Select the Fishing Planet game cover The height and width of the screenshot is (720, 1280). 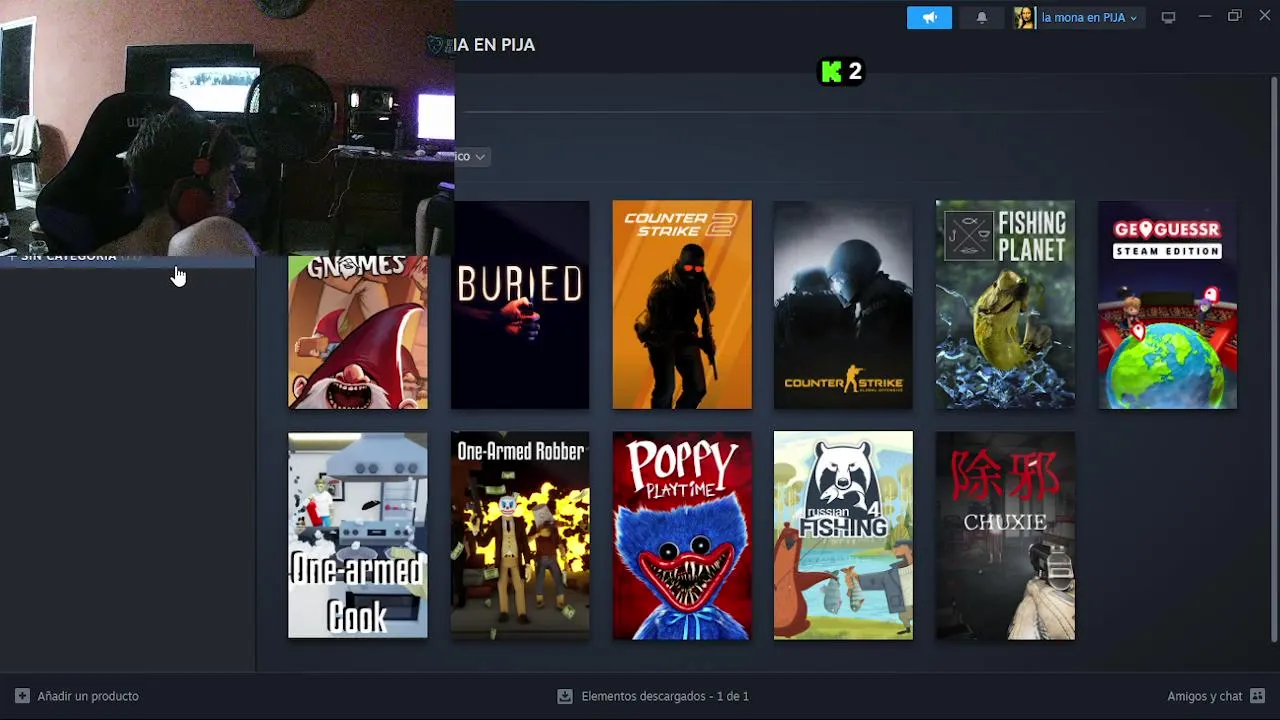[1005, 305]
